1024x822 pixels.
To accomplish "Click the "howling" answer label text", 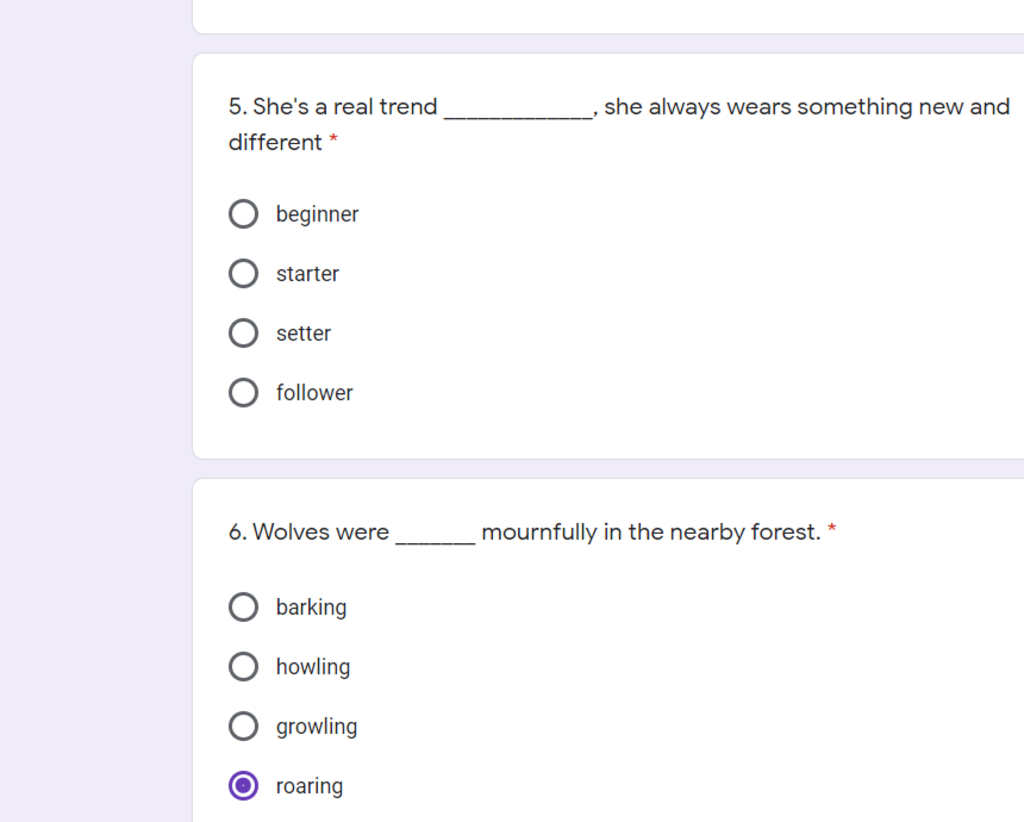I will point(313,667).
